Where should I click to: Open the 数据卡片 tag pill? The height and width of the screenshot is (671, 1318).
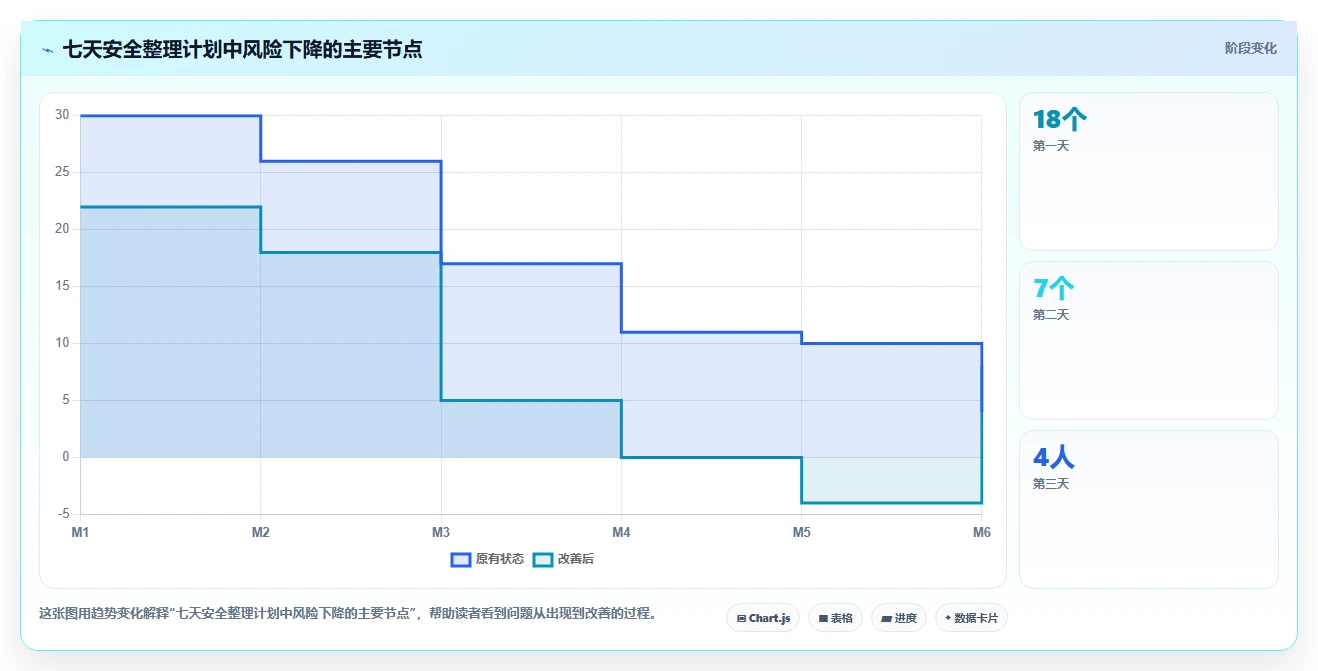[x=971, y=618]
